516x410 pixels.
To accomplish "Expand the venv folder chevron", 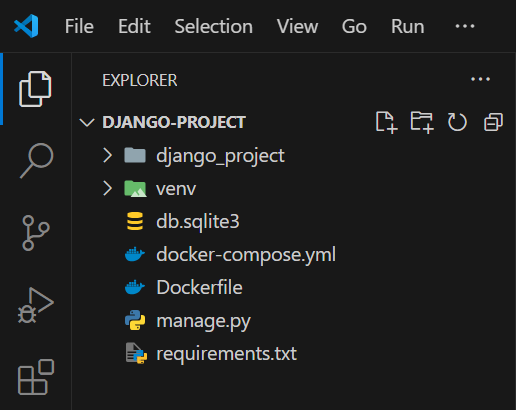I will [x=107, y=188].
